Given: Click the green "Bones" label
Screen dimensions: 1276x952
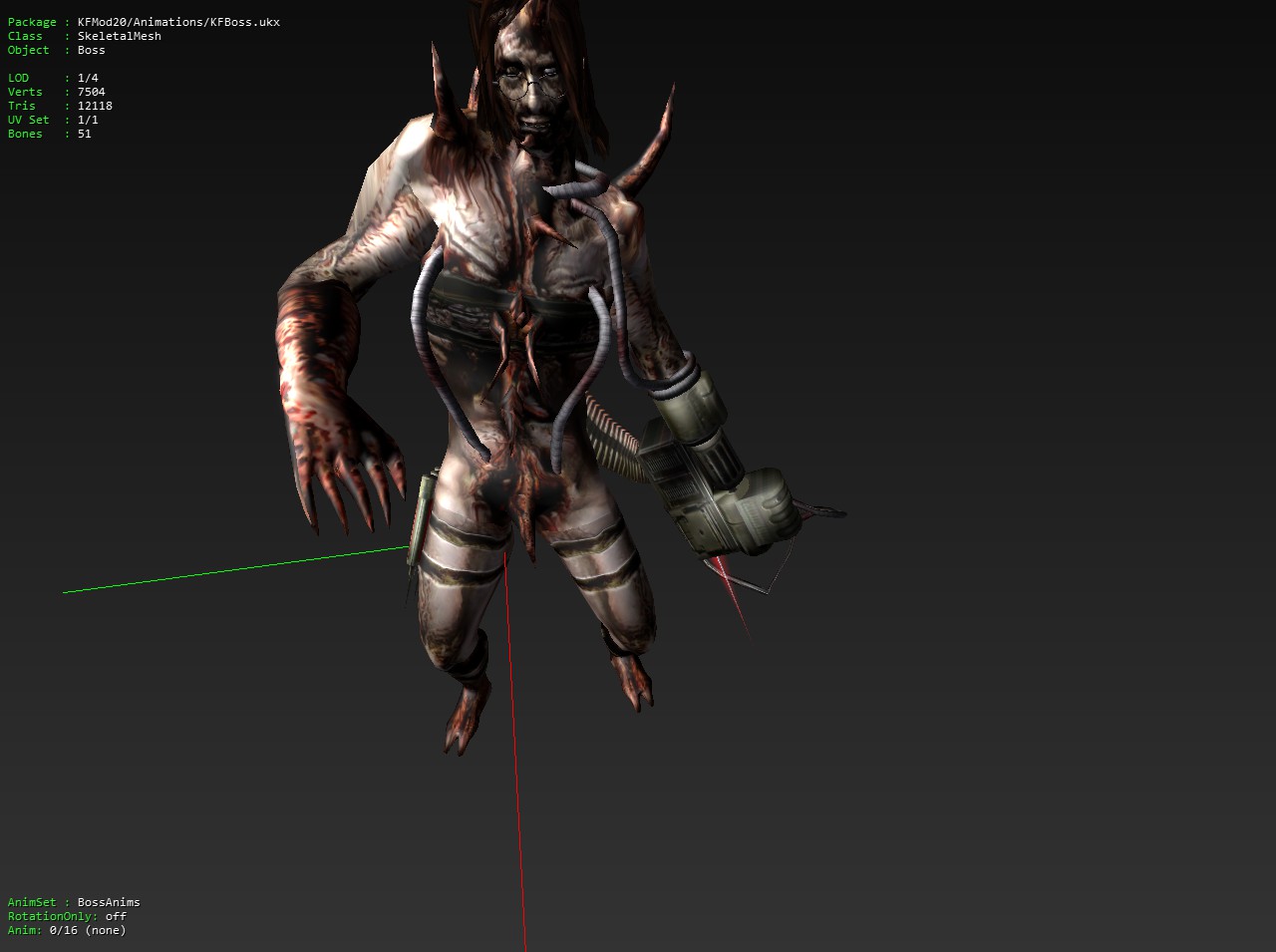Looking at the screenshot, I should [x=25, y=134].
